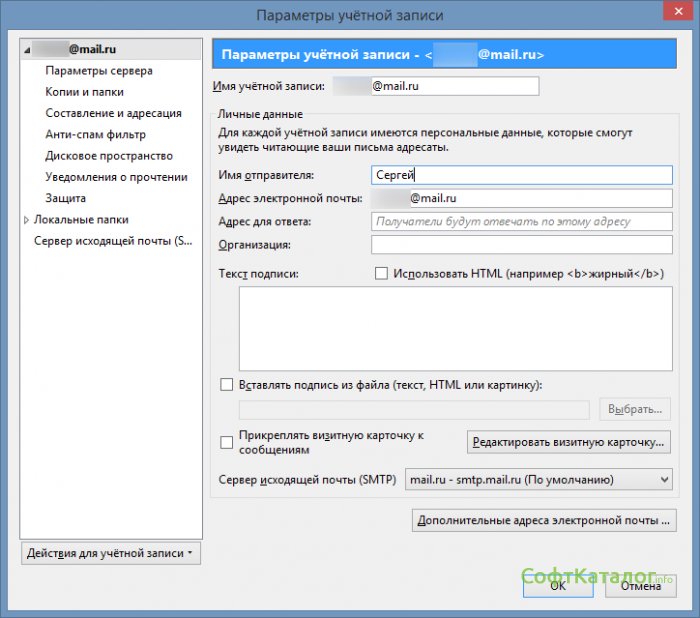Check 'Вставлять подпись из файла' option
Screen dimensions: 700x618
pyautogui.click(x=226, y=384)
